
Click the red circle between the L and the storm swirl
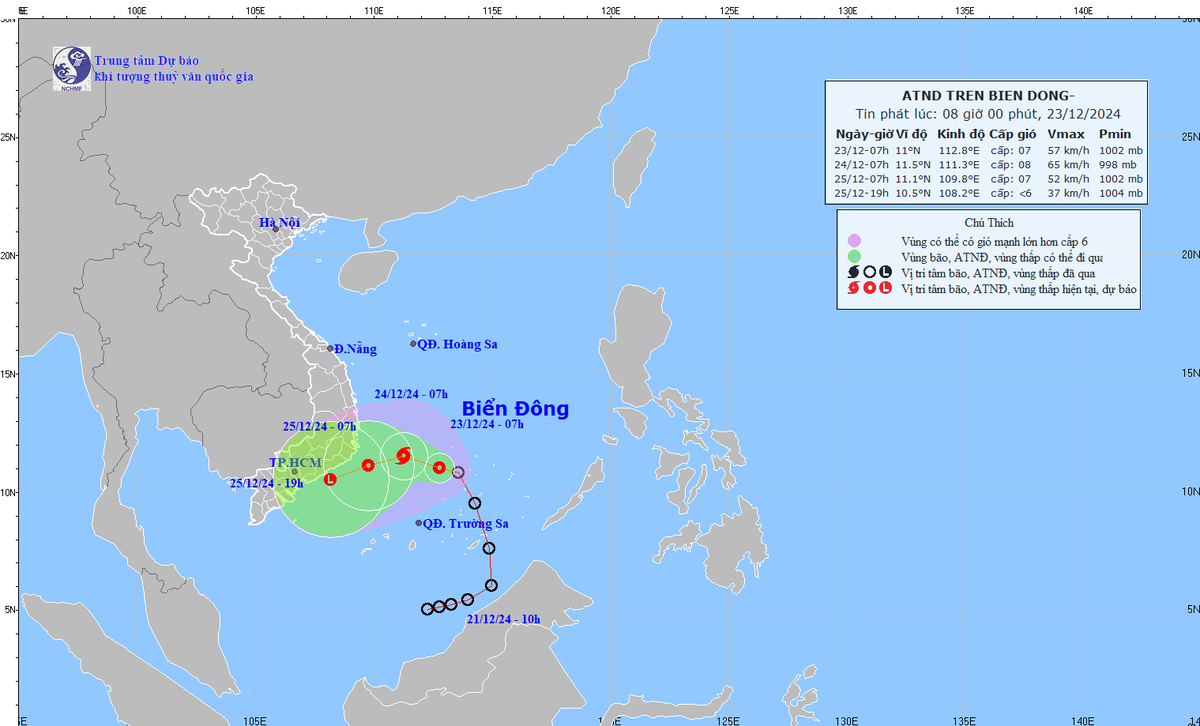point(368,465)
